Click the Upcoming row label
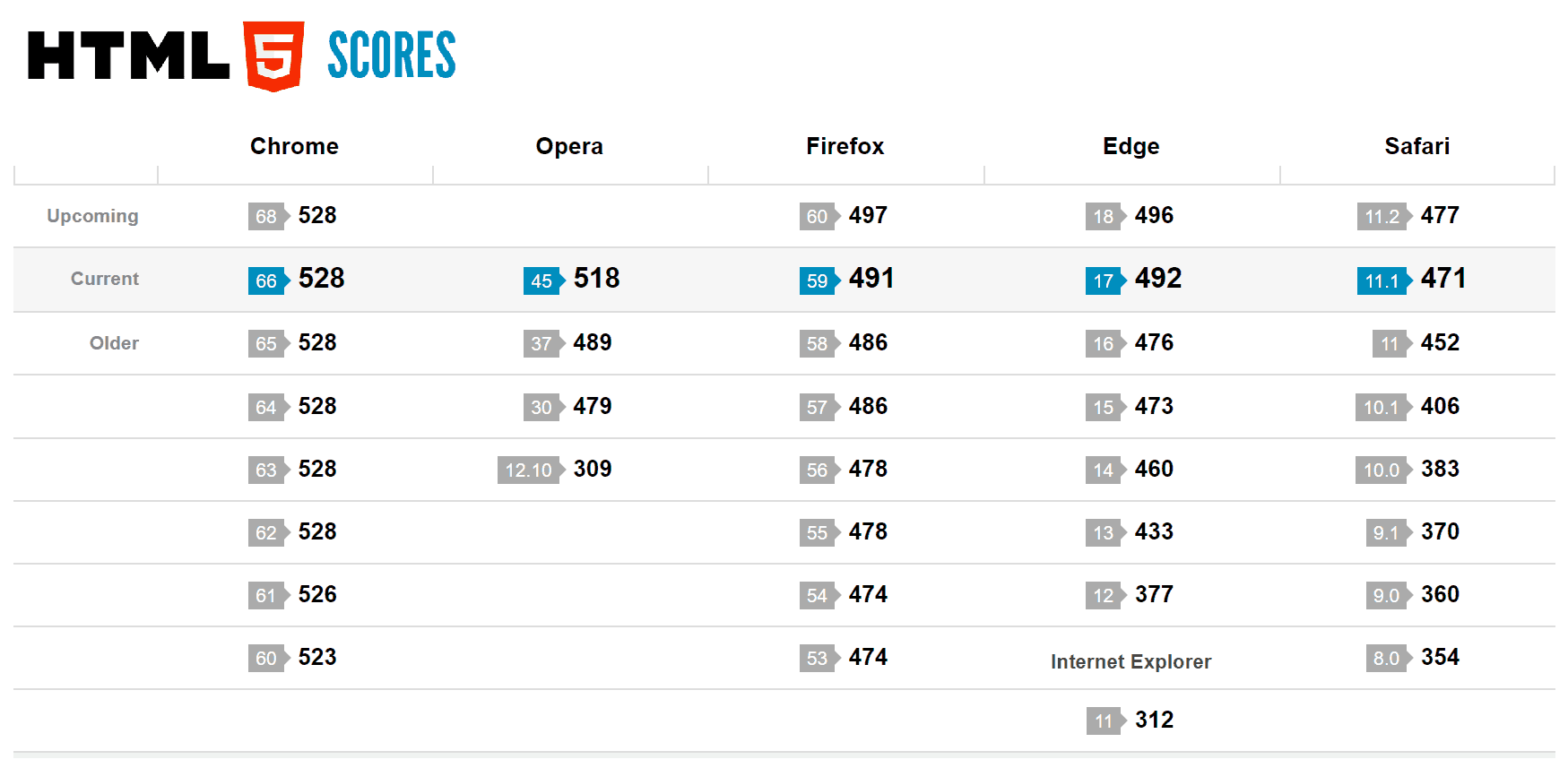 [92, 216]
